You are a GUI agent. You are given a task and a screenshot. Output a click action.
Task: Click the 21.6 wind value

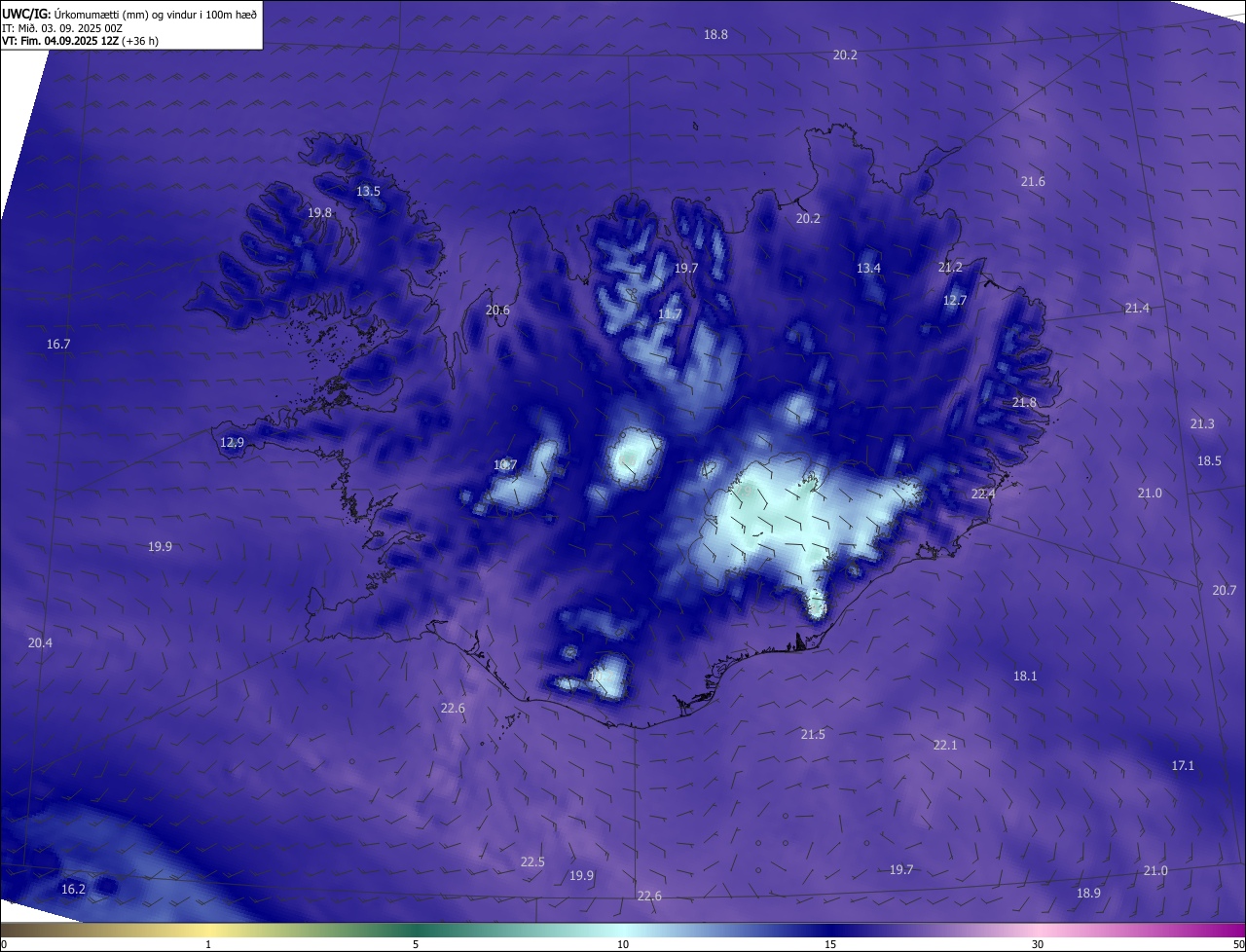click(x=1033, y=181)
